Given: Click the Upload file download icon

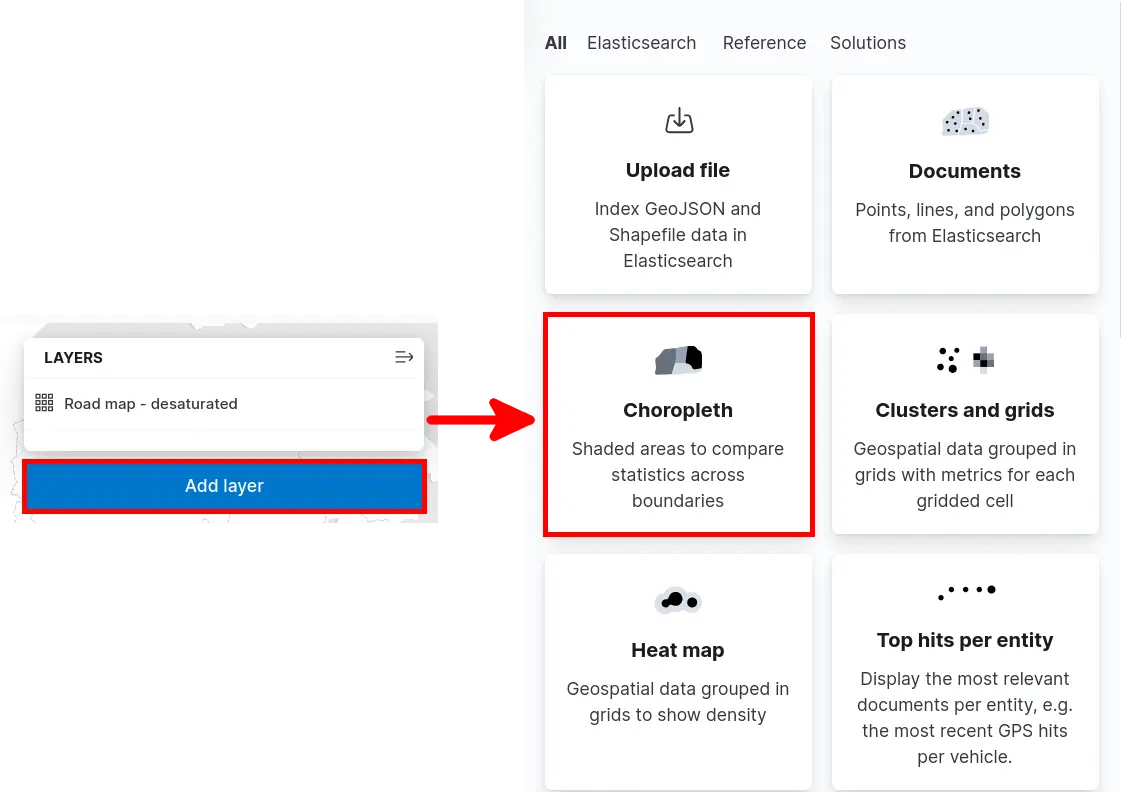Looking at the screenshot, I should pyautogui.click(x=679, y=121).
